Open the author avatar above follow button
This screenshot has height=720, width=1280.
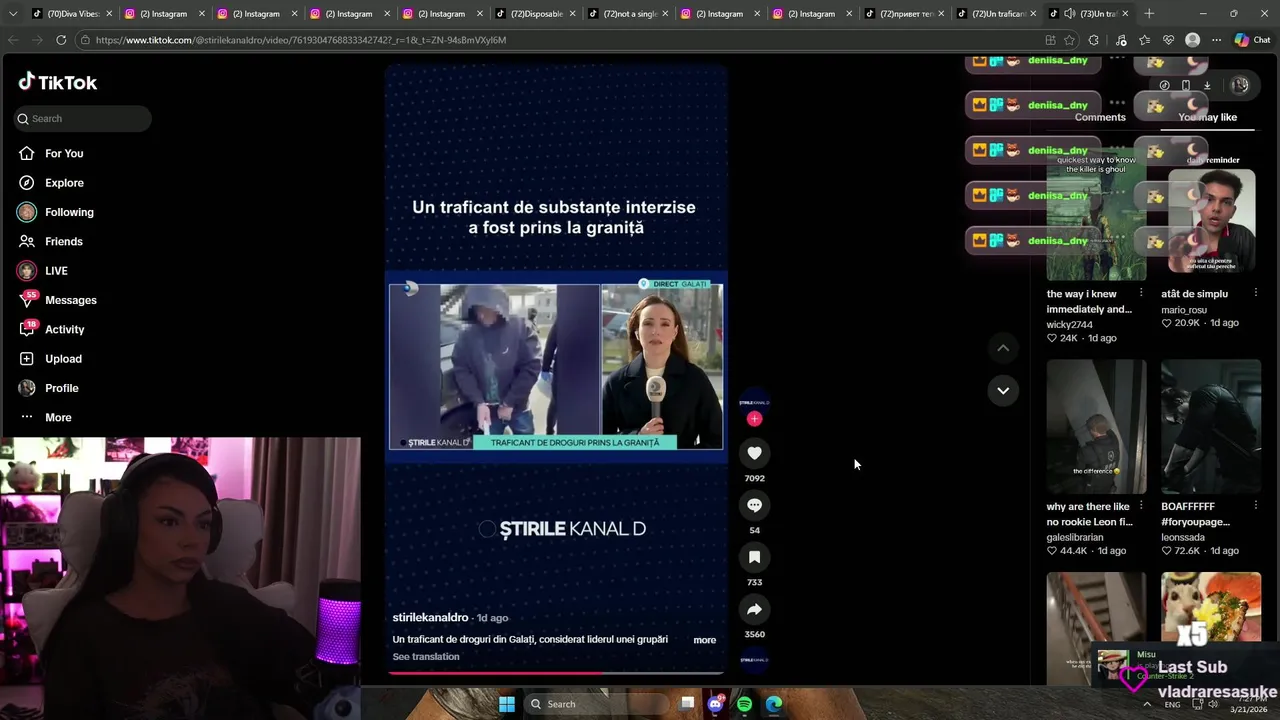click(x=754, y=401)
